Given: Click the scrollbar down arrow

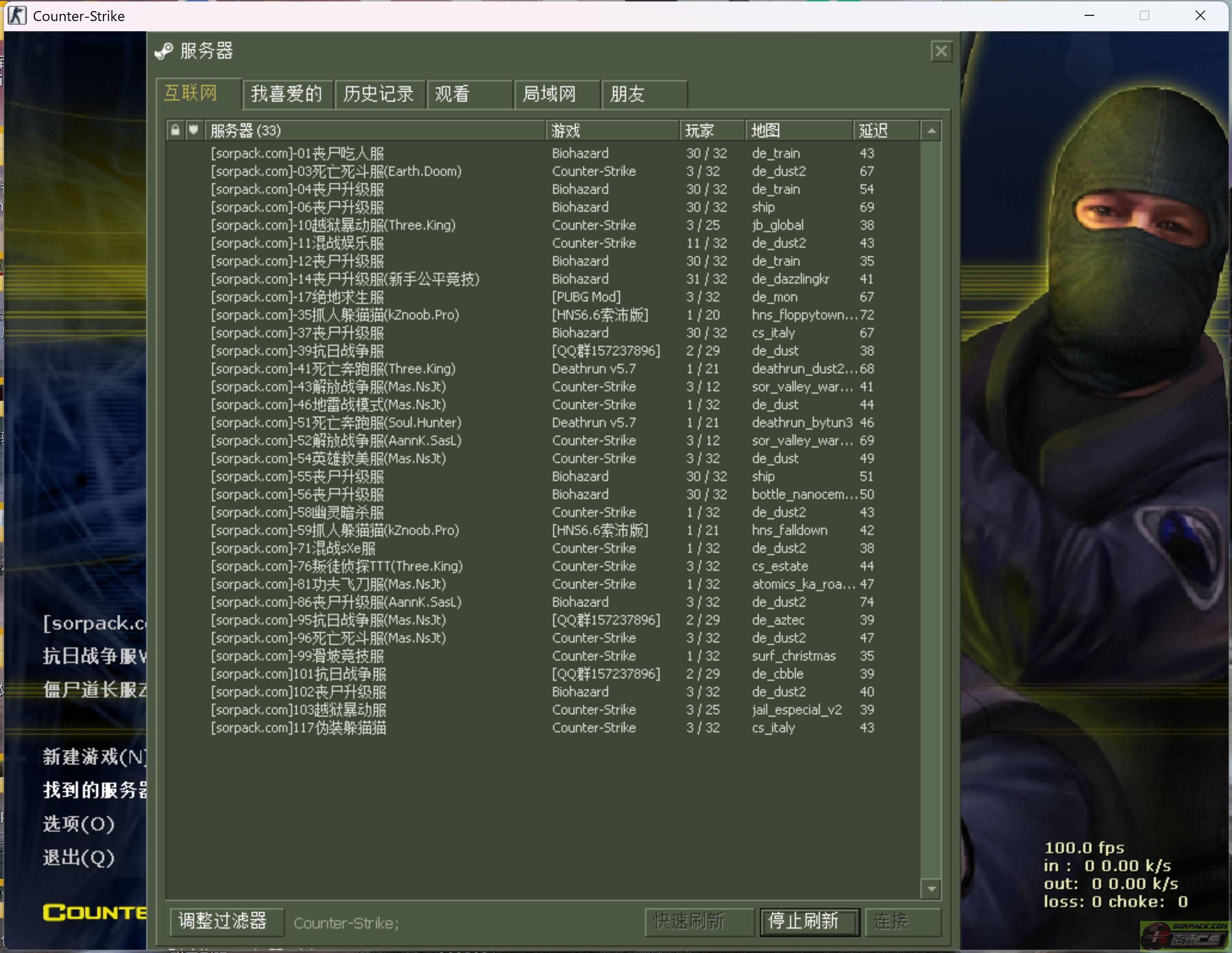Looking at the screenshot, I should tap(931, 889).
